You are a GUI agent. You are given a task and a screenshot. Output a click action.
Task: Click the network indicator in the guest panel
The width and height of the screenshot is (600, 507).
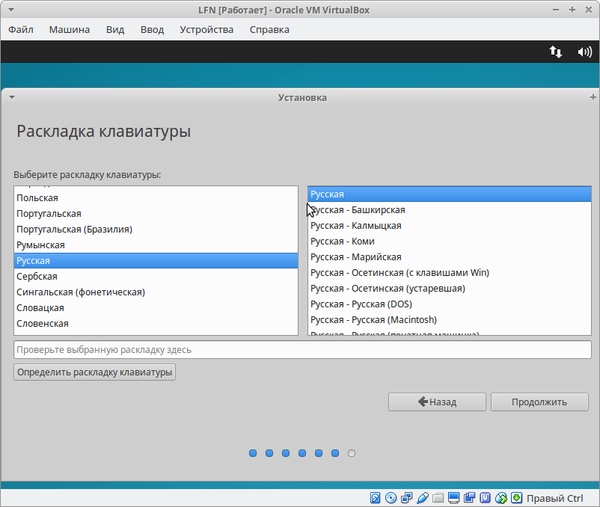(x=555, y=52)
